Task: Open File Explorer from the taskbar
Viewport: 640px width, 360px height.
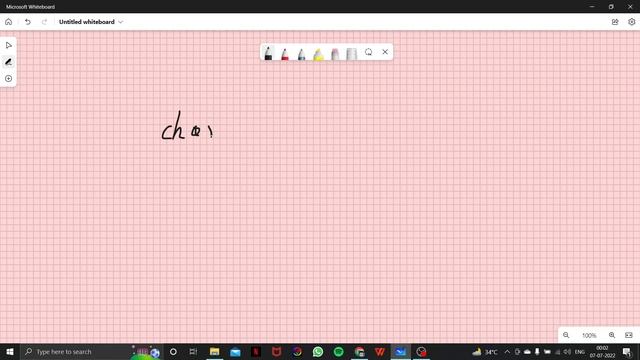Action: click(214, 351)
